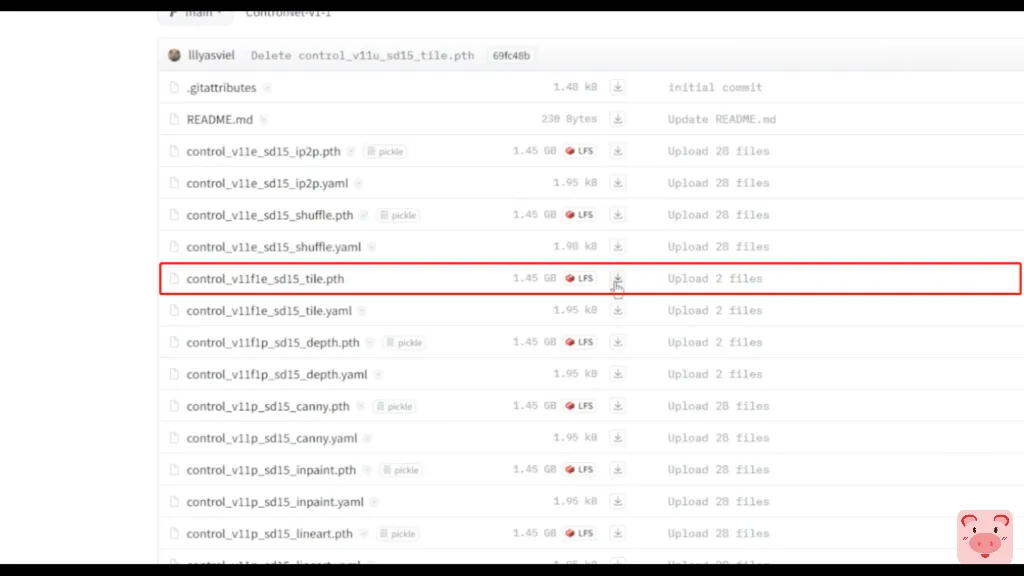Click LFS badge on inpaint.pth row
This screenshot has width=1024, height=576.
tap(579, 470)
